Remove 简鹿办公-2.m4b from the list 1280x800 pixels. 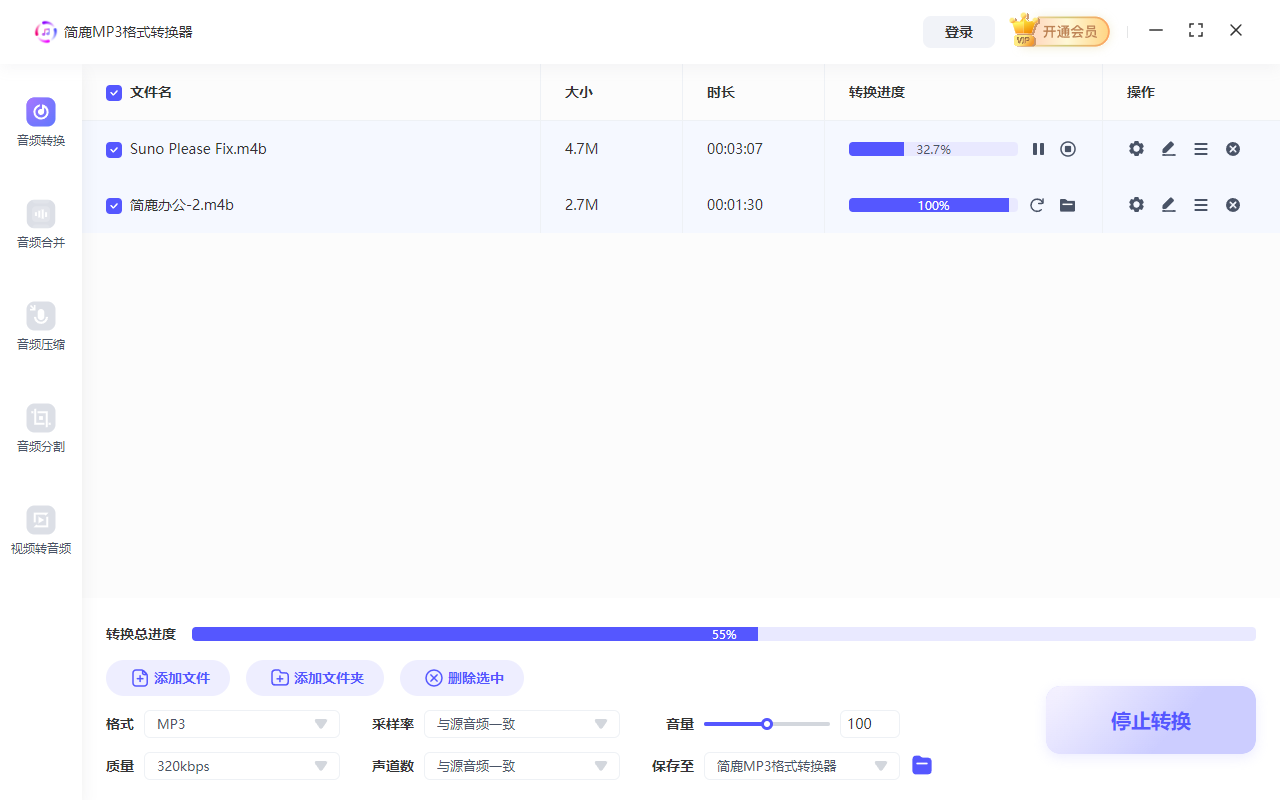pos(1233,204)
